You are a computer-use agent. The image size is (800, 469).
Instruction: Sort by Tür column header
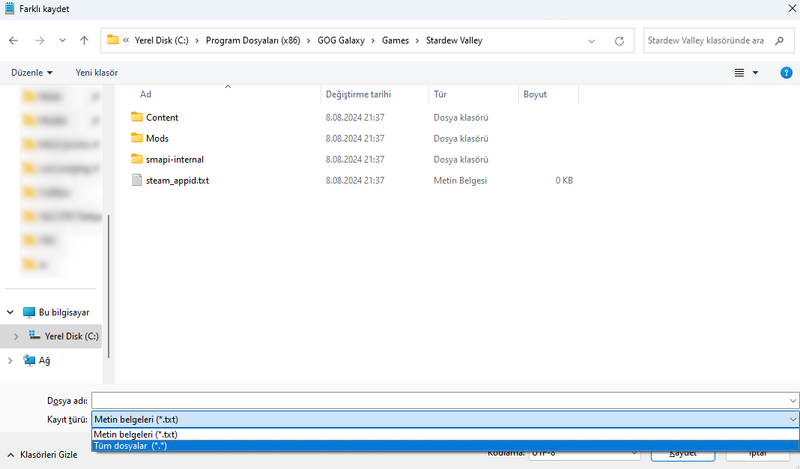click(x=440, y=94)
